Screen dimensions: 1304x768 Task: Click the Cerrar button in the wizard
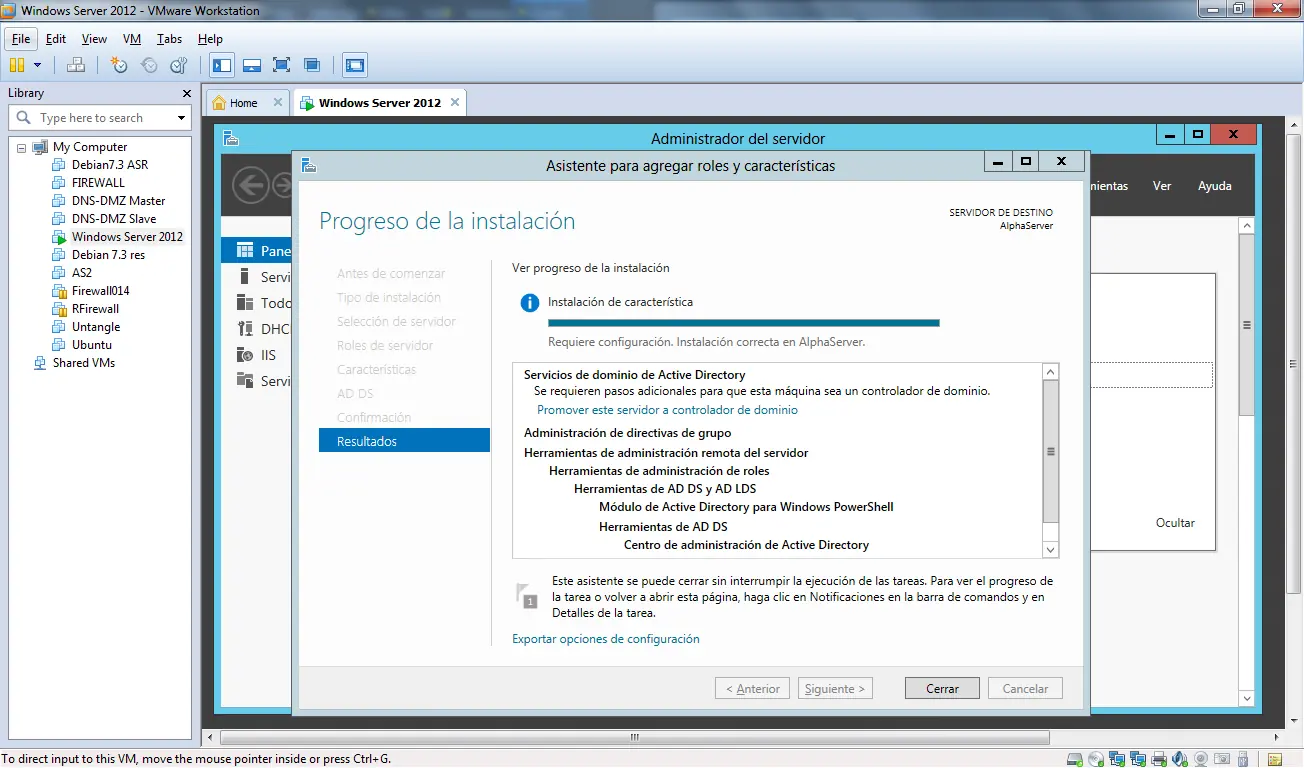942,688
